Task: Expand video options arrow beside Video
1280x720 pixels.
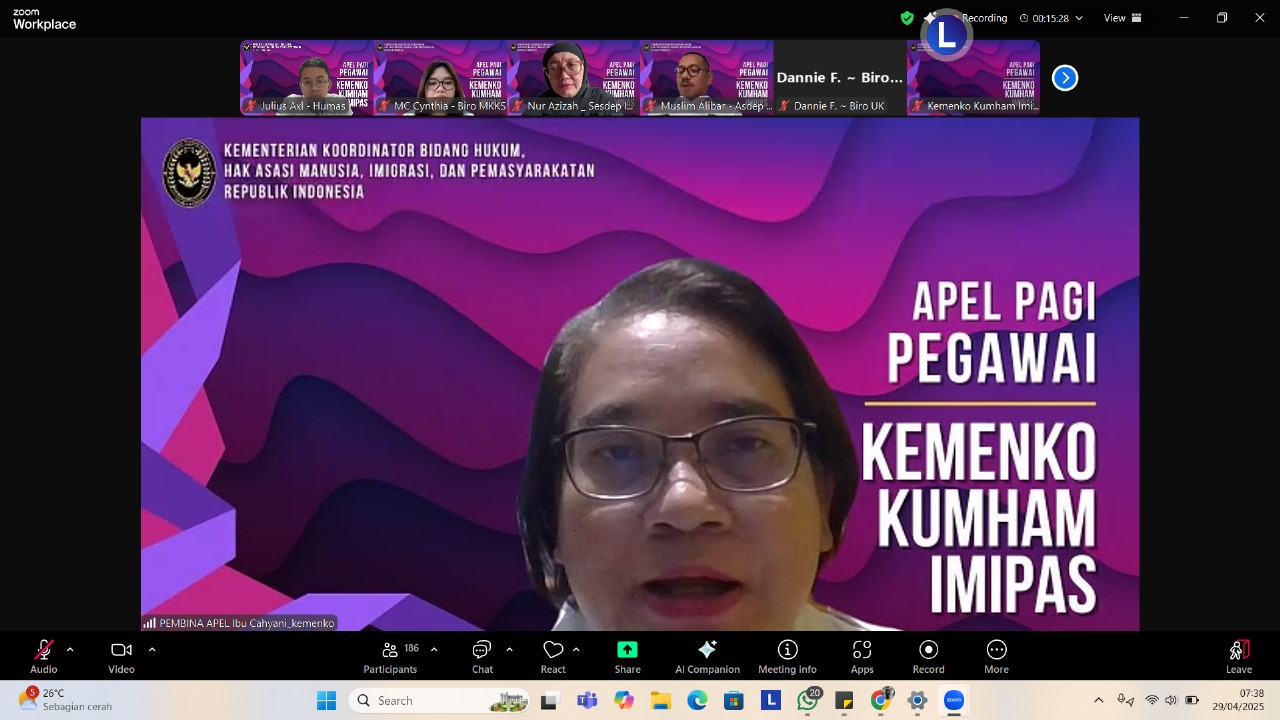Action: pos(152,650)
